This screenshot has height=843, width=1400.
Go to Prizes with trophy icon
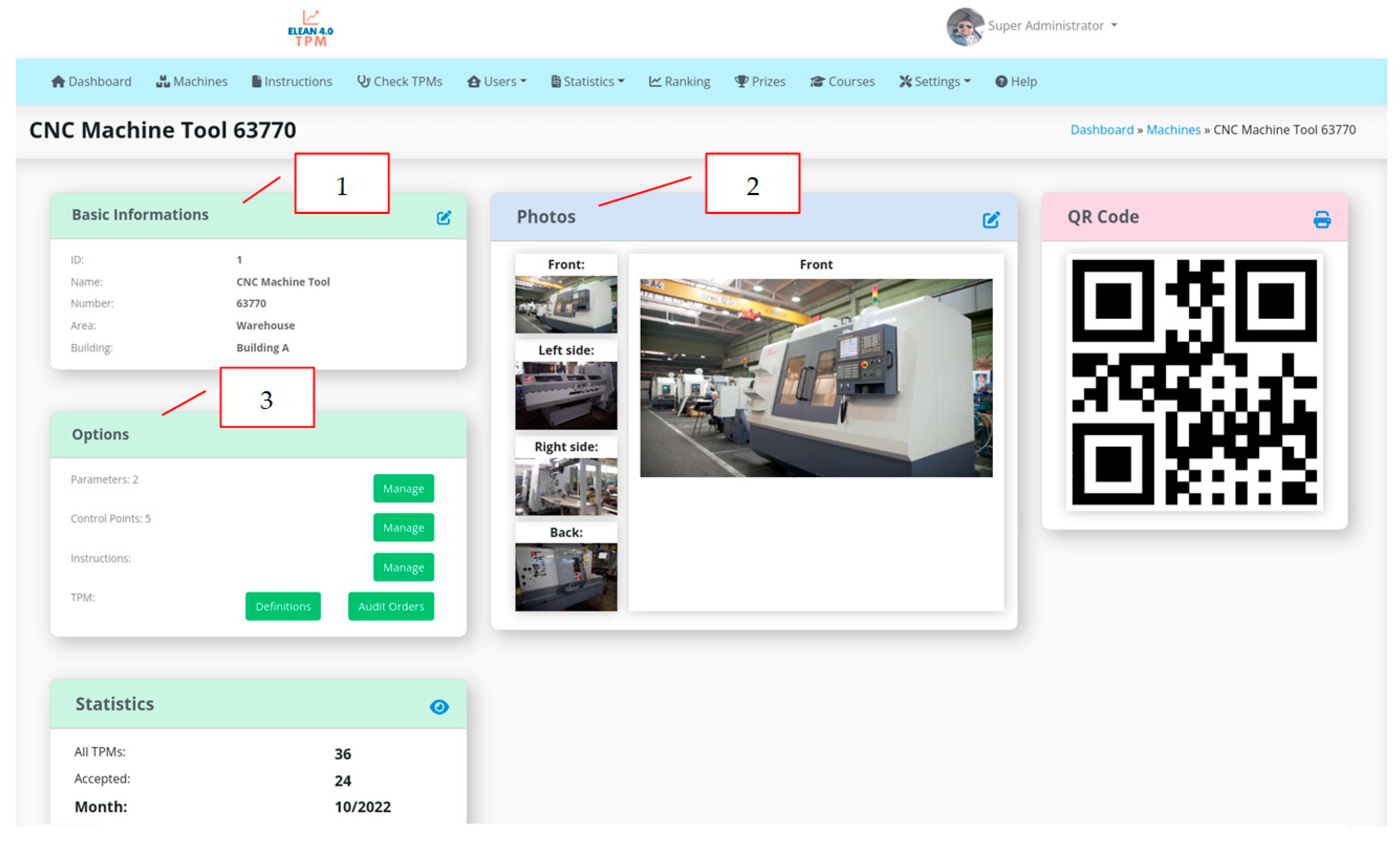(x=759, y=81)
